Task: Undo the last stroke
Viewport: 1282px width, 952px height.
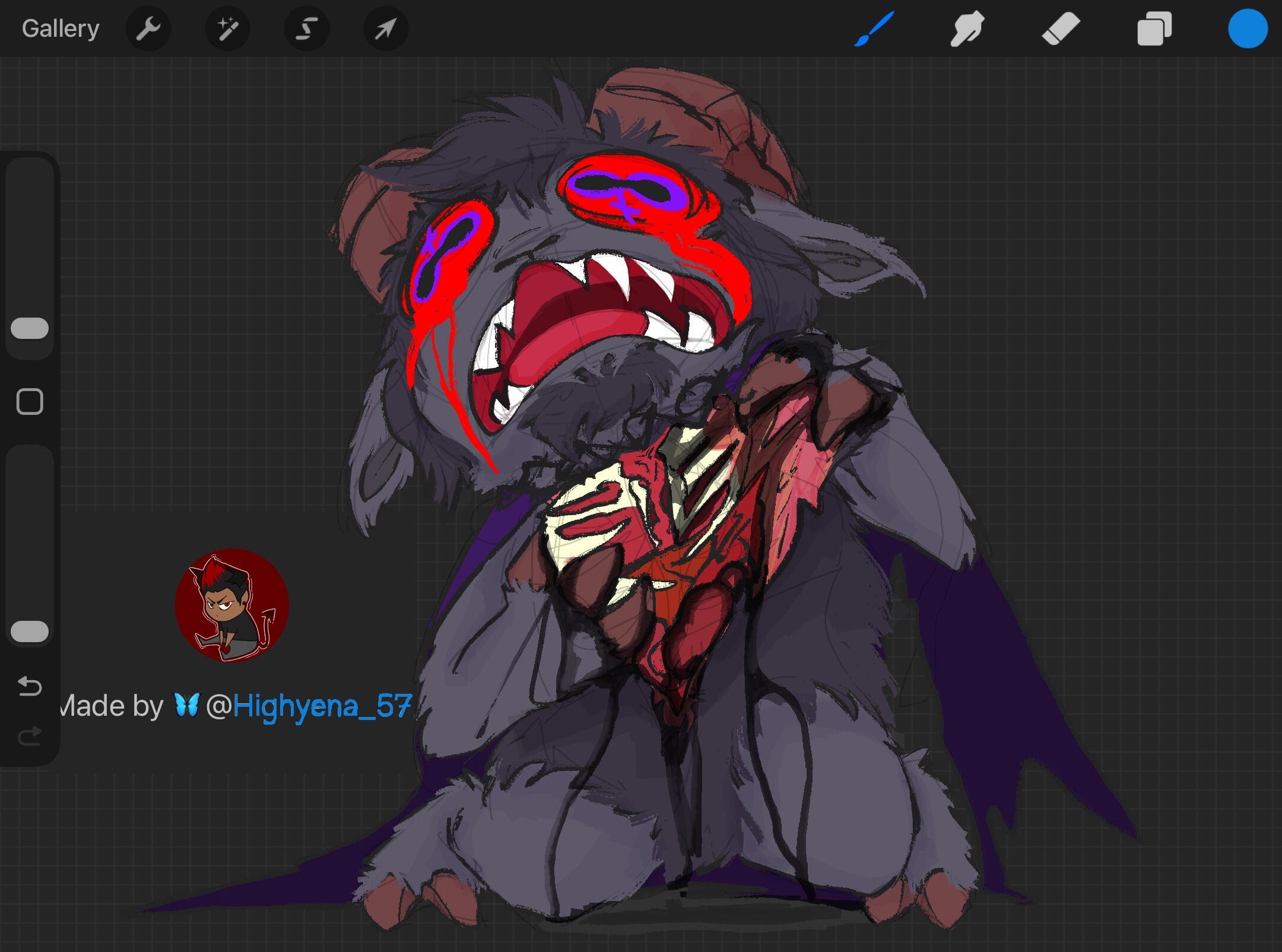Action: [x=30, y=687]
